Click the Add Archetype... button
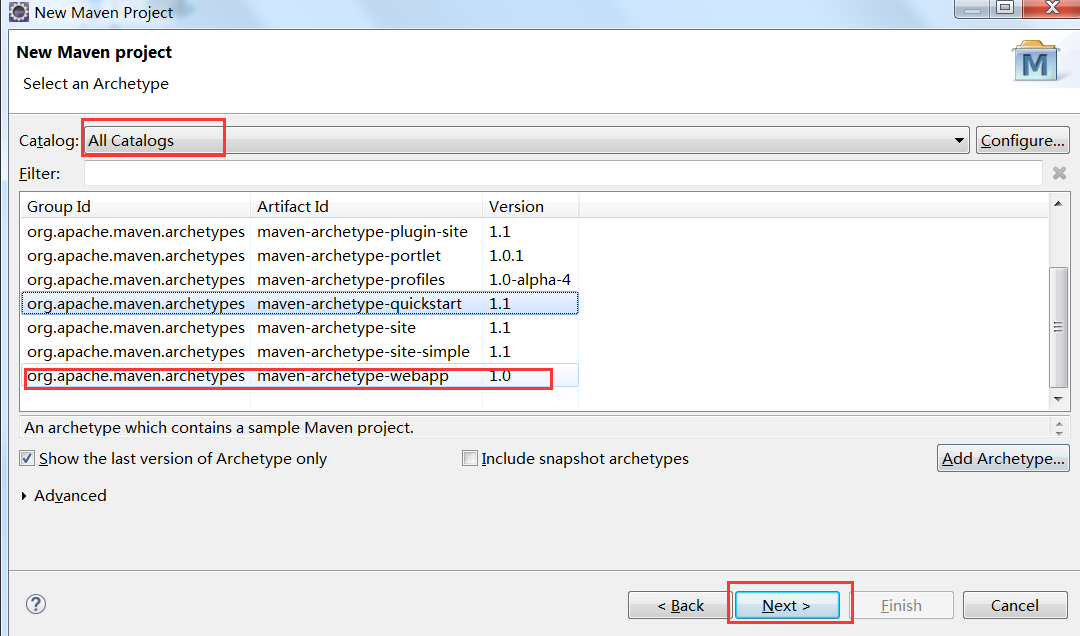 pyautogui.click(x=1003, y=458)
